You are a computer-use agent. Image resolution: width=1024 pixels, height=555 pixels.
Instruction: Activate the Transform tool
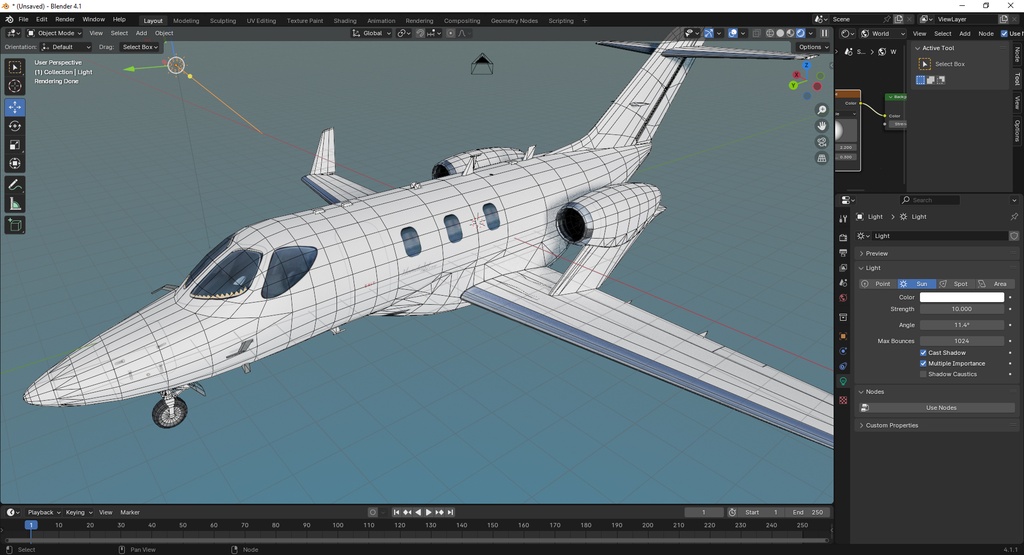[15, 164]
